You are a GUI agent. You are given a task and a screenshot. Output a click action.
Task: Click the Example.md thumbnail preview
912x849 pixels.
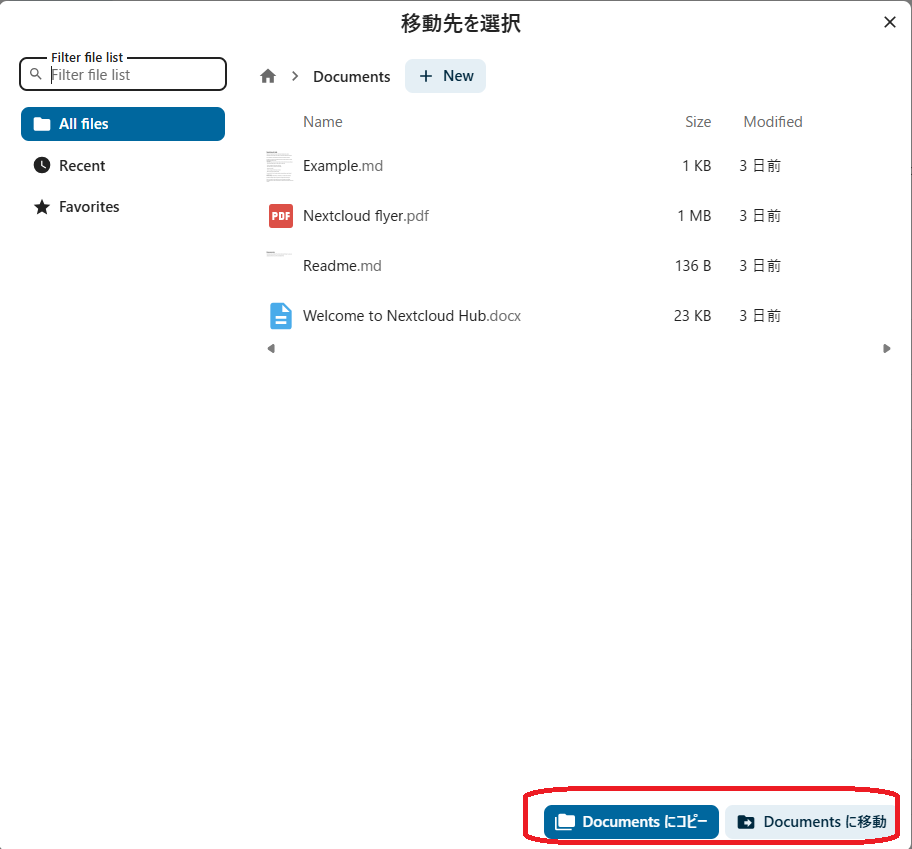click(x=280, y=166)
